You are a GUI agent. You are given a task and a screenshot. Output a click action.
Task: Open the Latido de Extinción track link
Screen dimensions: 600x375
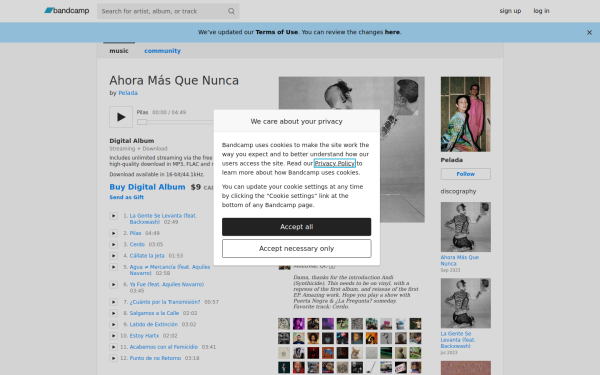pos(153,324)
